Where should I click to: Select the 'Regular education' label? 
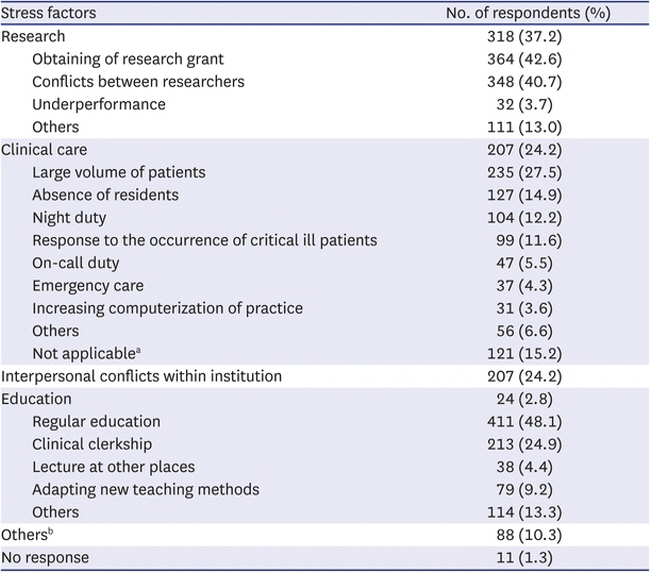pyautogui.click(x=96, y=422)
